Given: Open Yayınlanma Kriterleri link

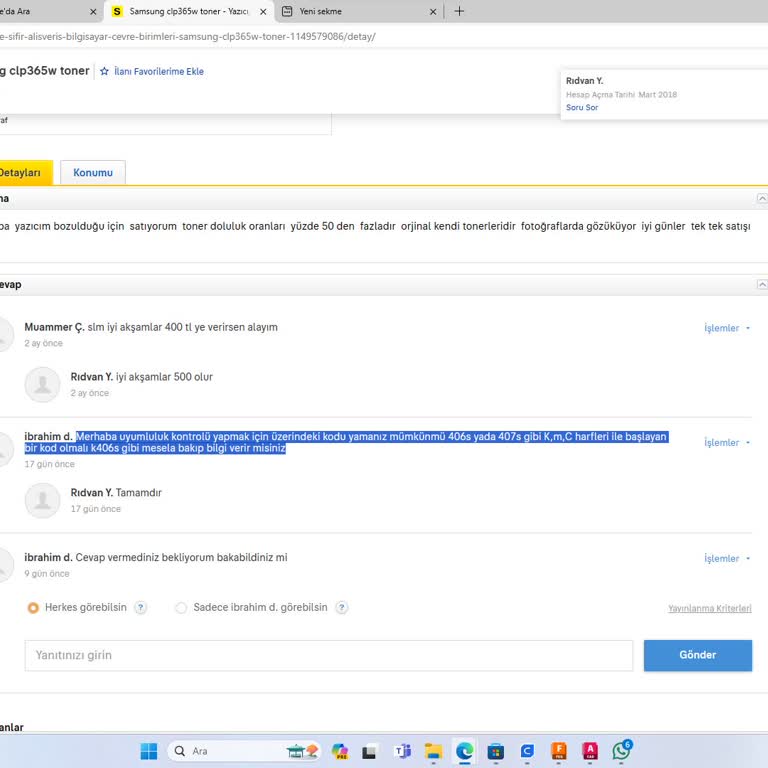Looking at the screenshot, I should [x=710, y=608].
